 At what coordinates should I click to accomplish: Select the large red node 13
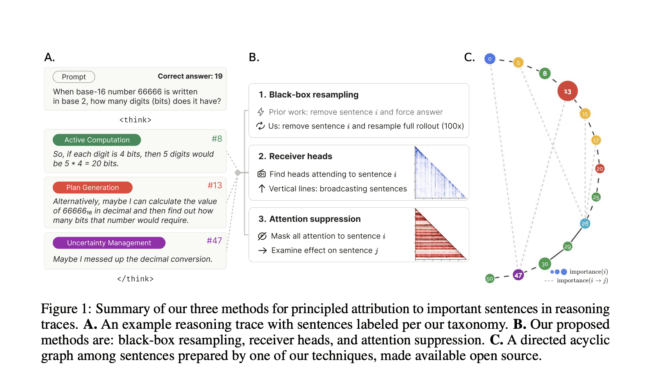click(x=567, y=91)
